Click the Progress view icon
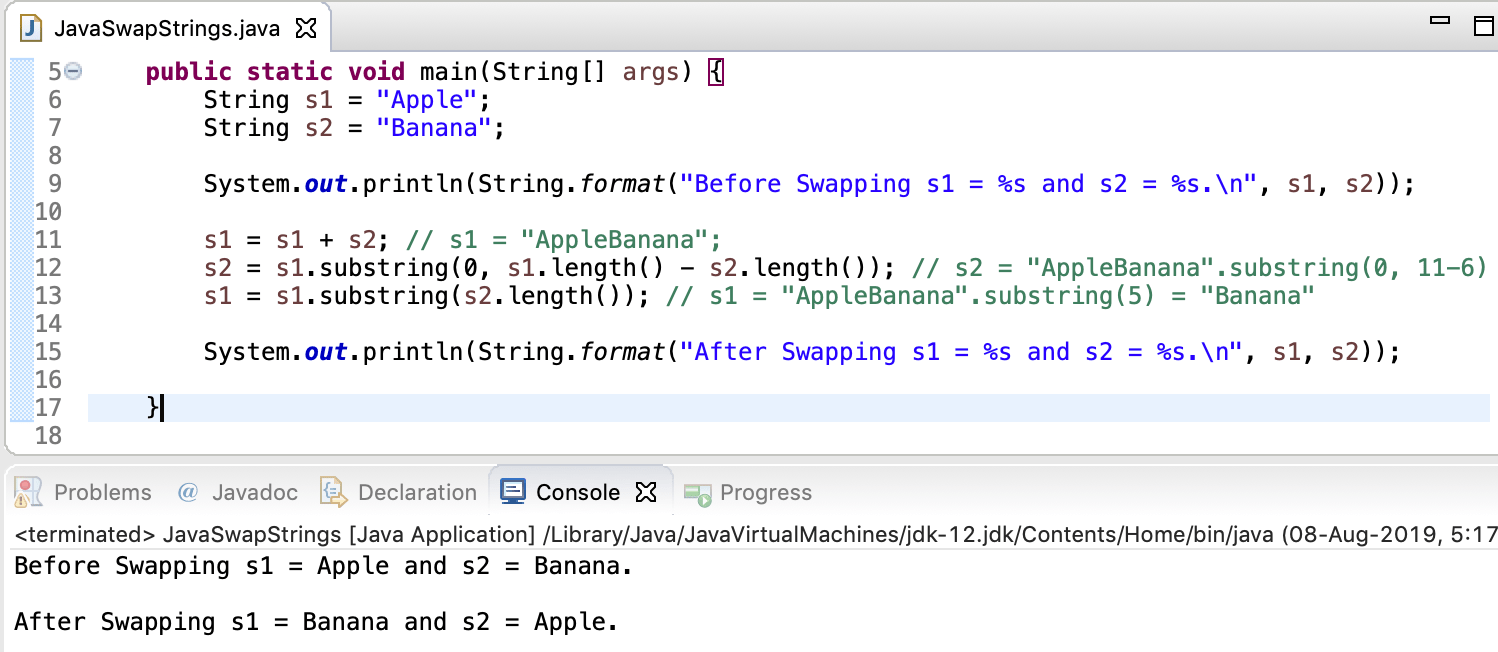 (x=697, y=491)
